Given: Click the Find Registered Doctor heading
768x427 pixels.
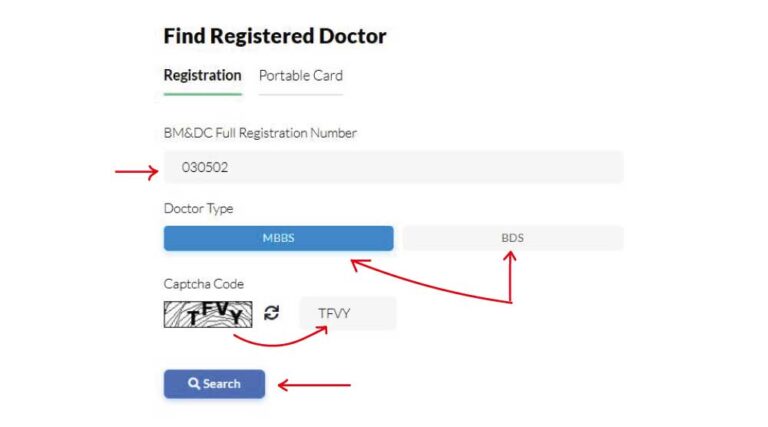Looking at the screenshot, I should [274, 37].
